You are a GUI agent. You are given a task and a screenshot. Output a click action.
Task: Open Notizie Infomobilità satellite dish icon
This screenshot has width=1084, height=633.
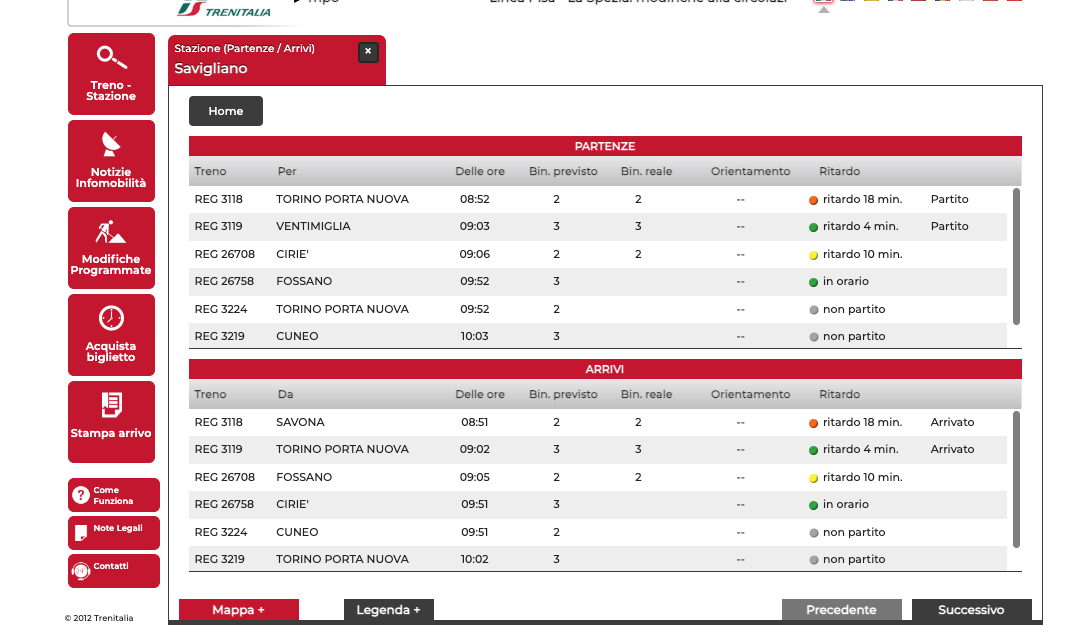[111, 144]
